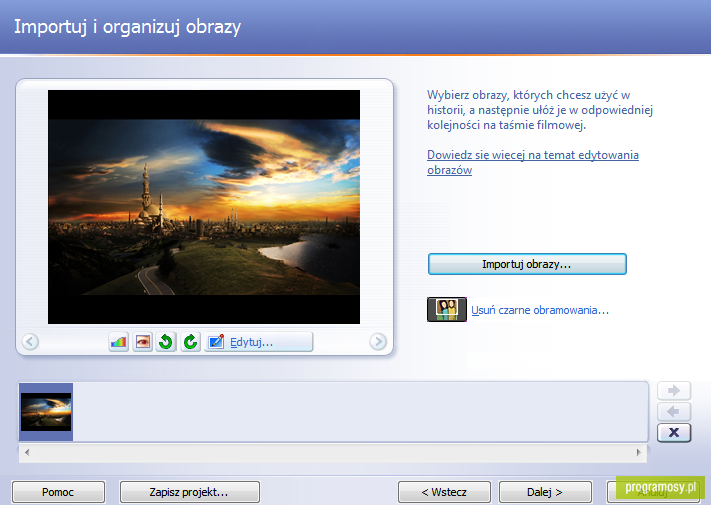
Task: Open link Dowiedz się więcej na temat edytowania obrazów
Action: pyautogui.click(x=533, y=162)
